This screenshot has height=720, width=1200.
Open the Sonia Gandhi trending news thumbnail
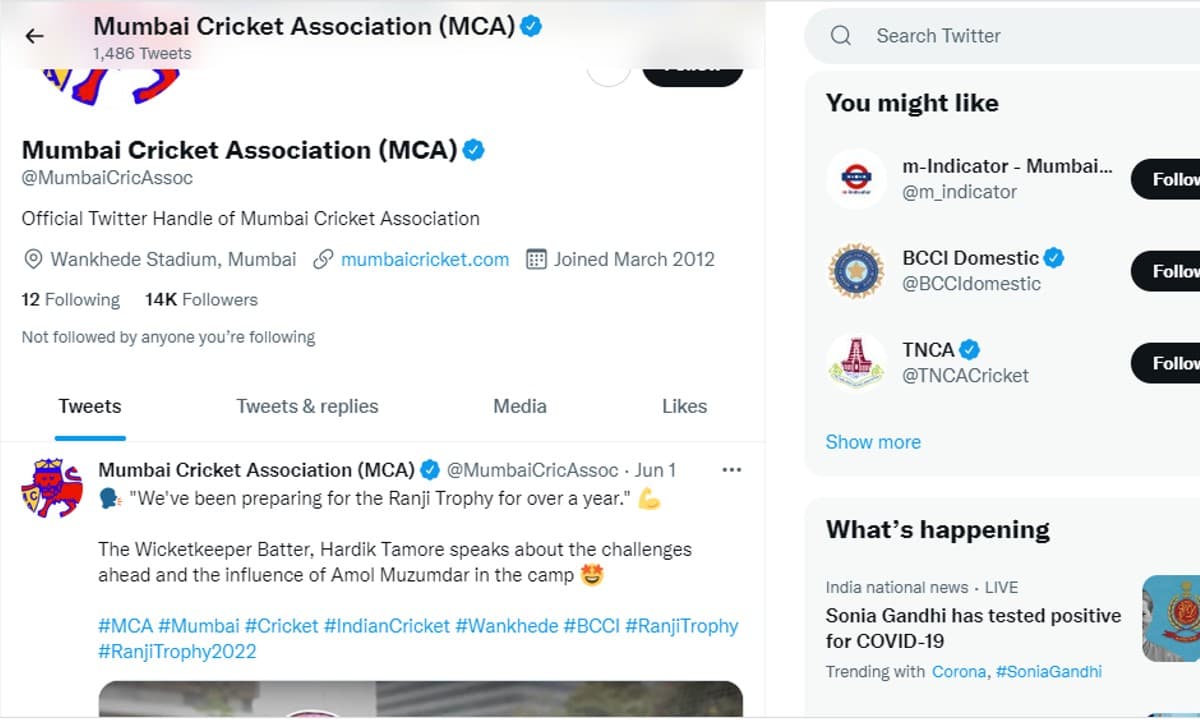pyautogui.click(x=1171, y=618)
